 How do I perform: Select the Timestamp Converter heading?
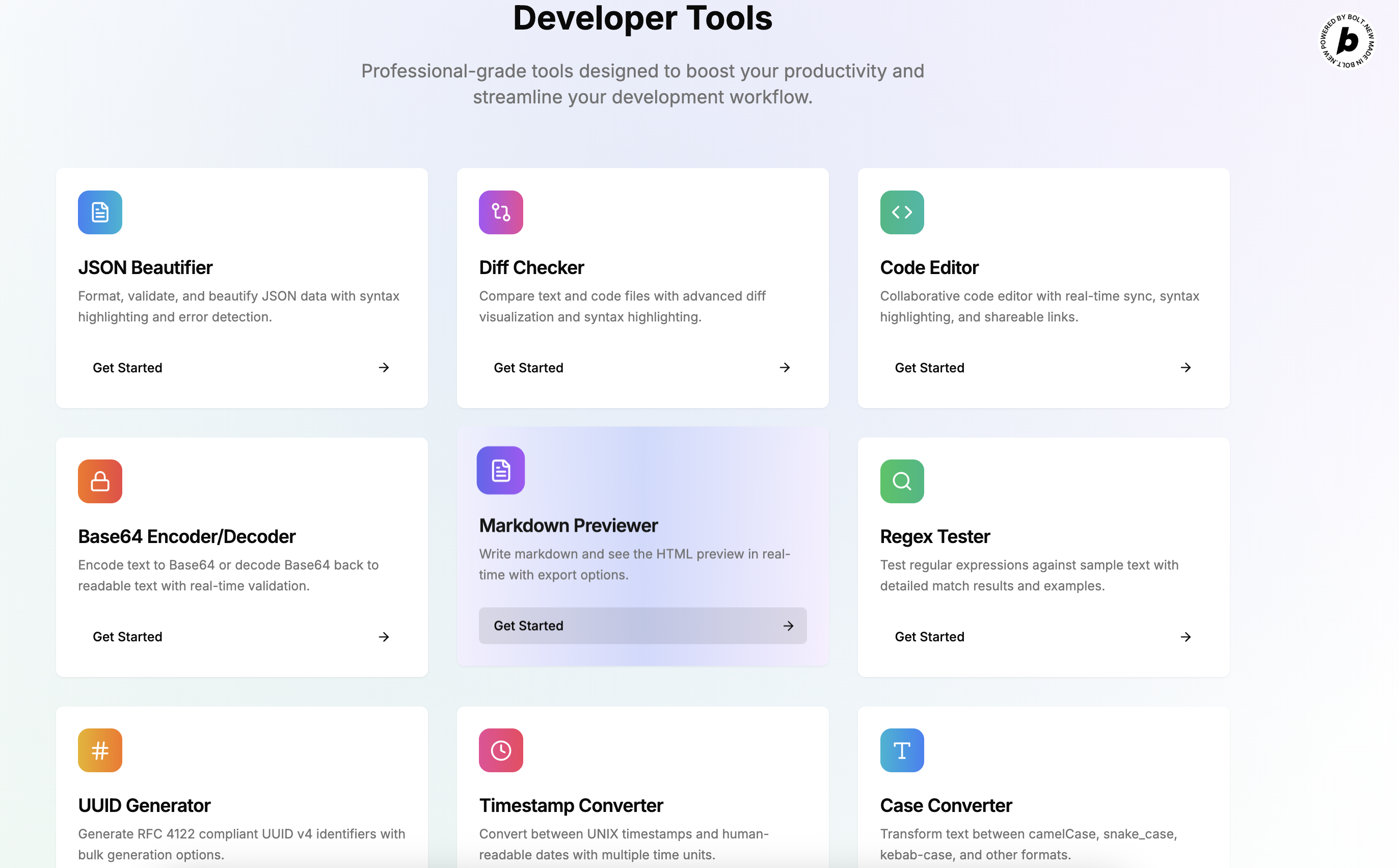tap(571, 805)
